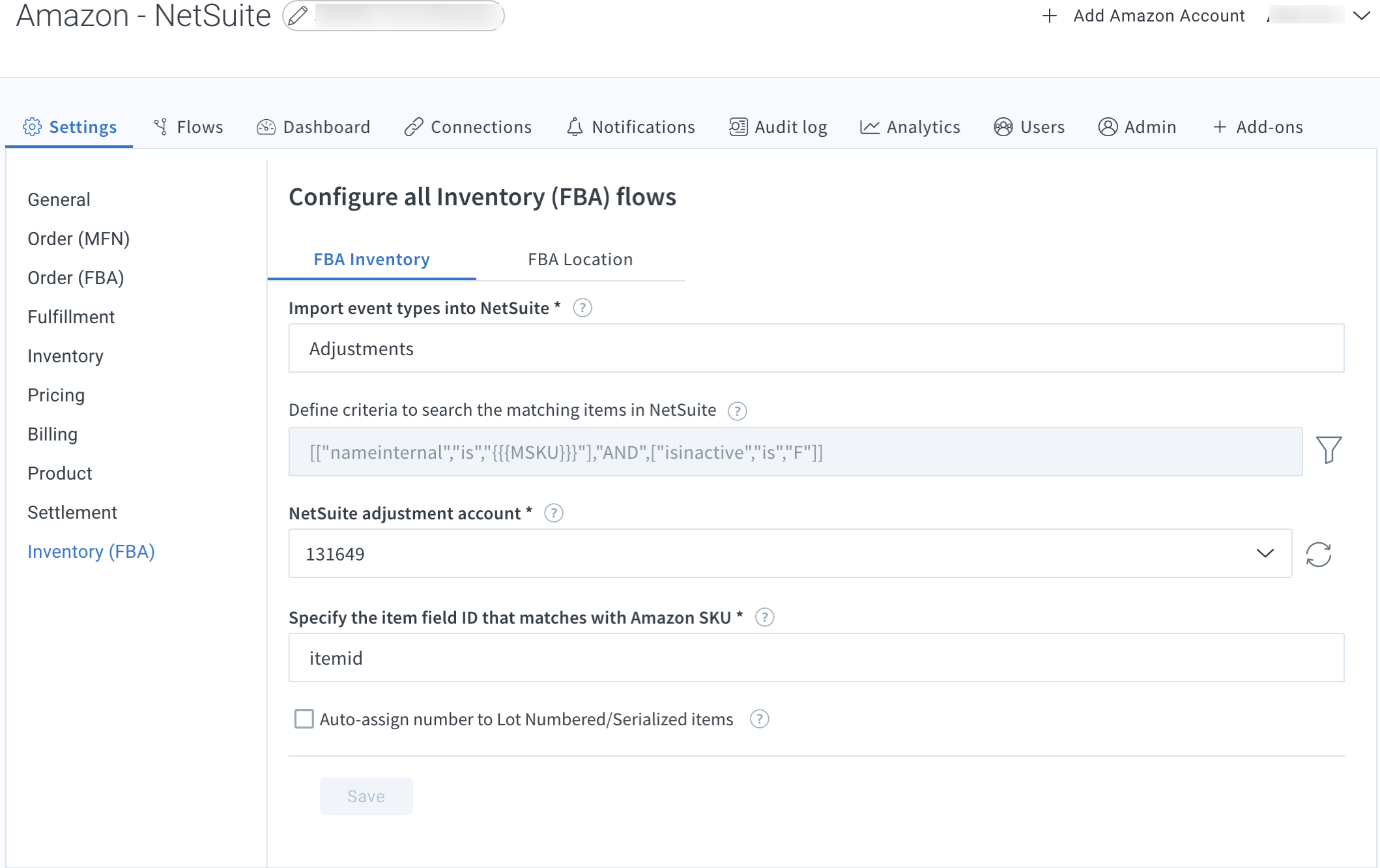Click the Save button

pyautogui.click(x=366, y=796)
